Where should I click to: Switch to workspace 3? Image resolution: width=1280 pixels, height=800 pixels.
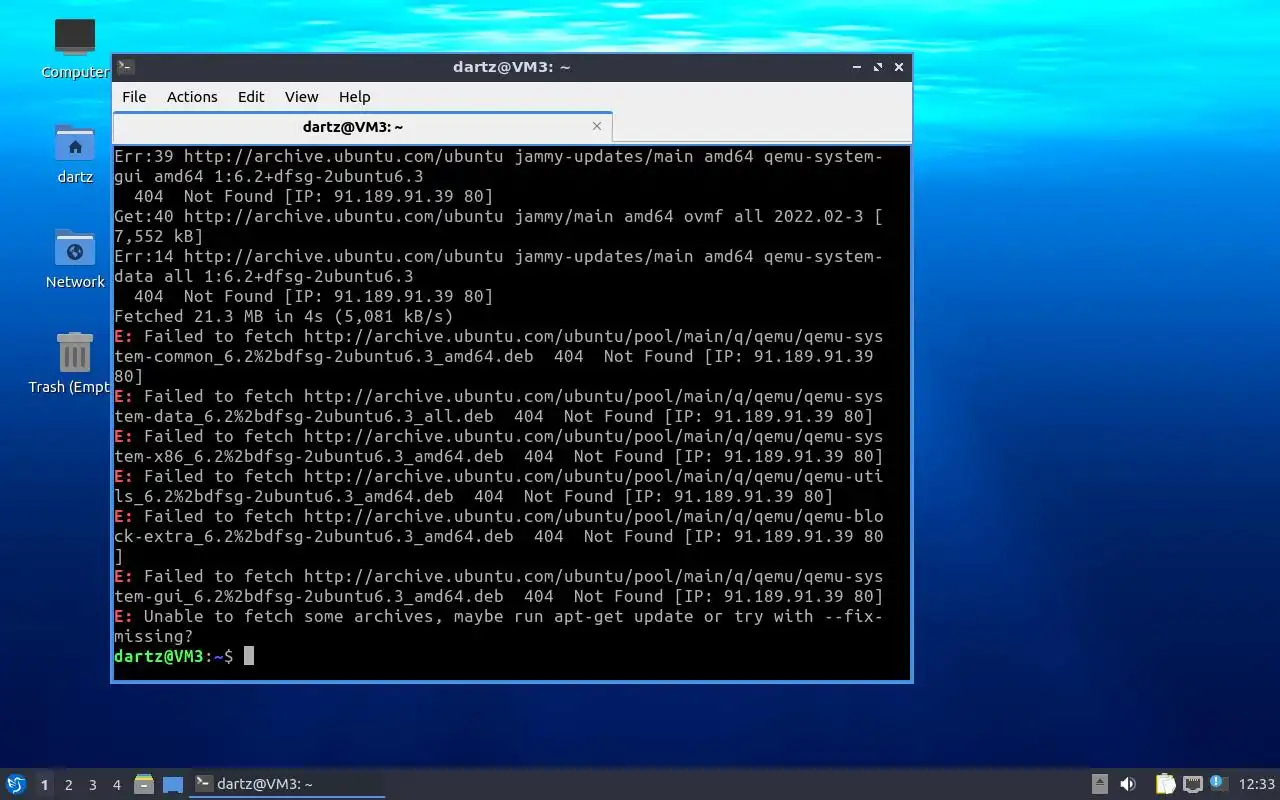(x=92, y=785)
